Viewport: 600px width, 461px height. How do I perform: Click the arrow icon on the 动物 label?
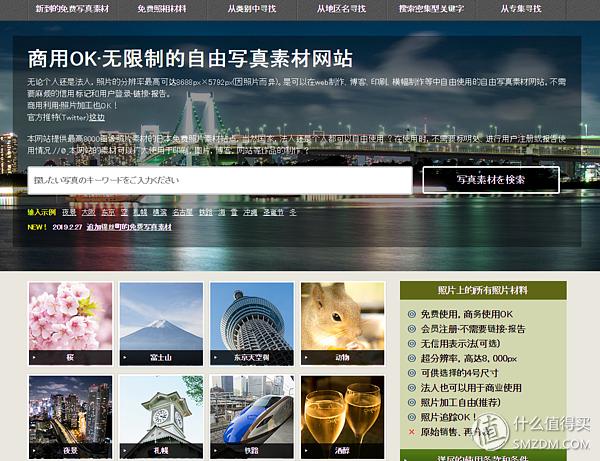[306, 358]
